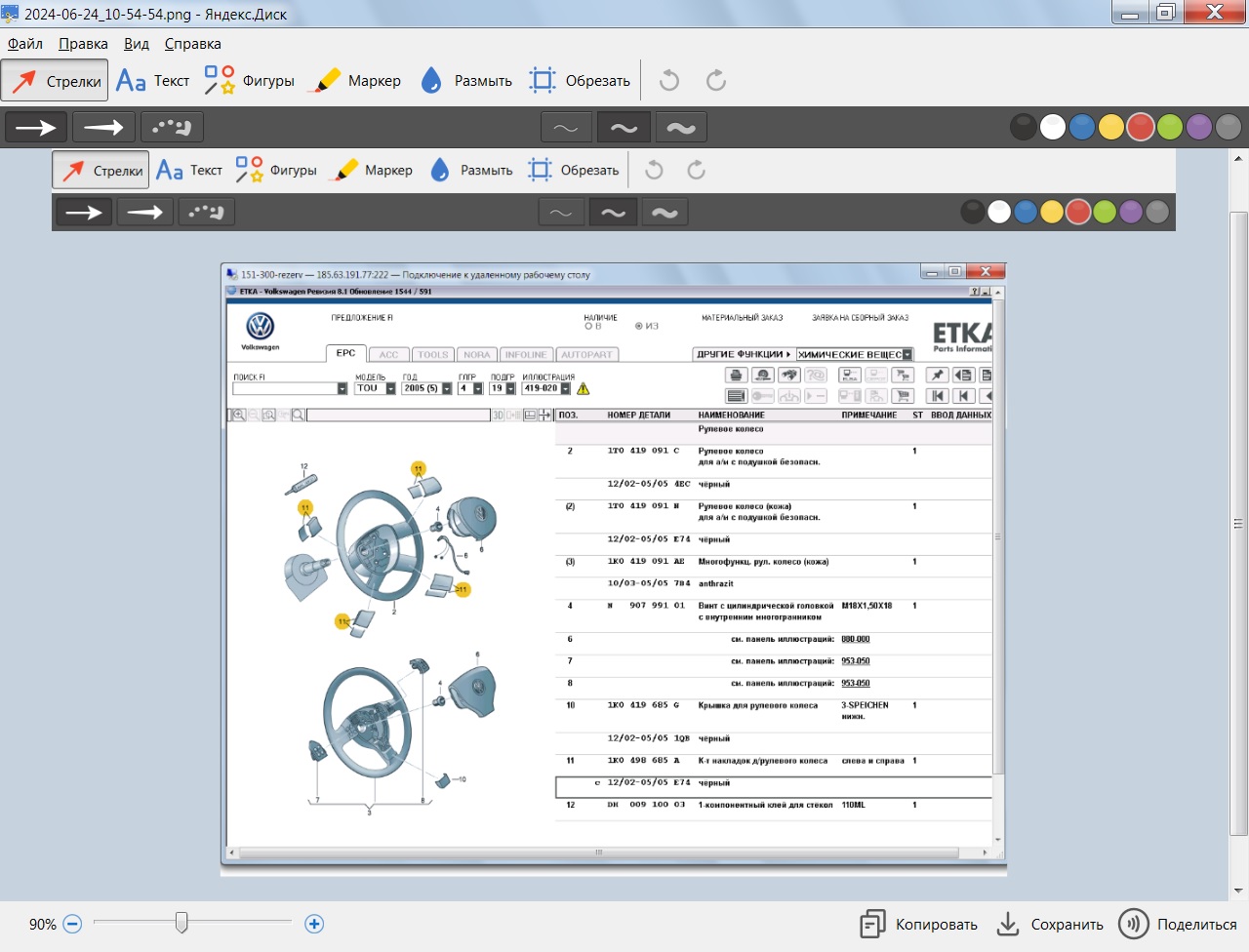Click the first-record skip icon in the ETKA image
This screenshot has width=1249, height=952.
[x=937, y=396]
